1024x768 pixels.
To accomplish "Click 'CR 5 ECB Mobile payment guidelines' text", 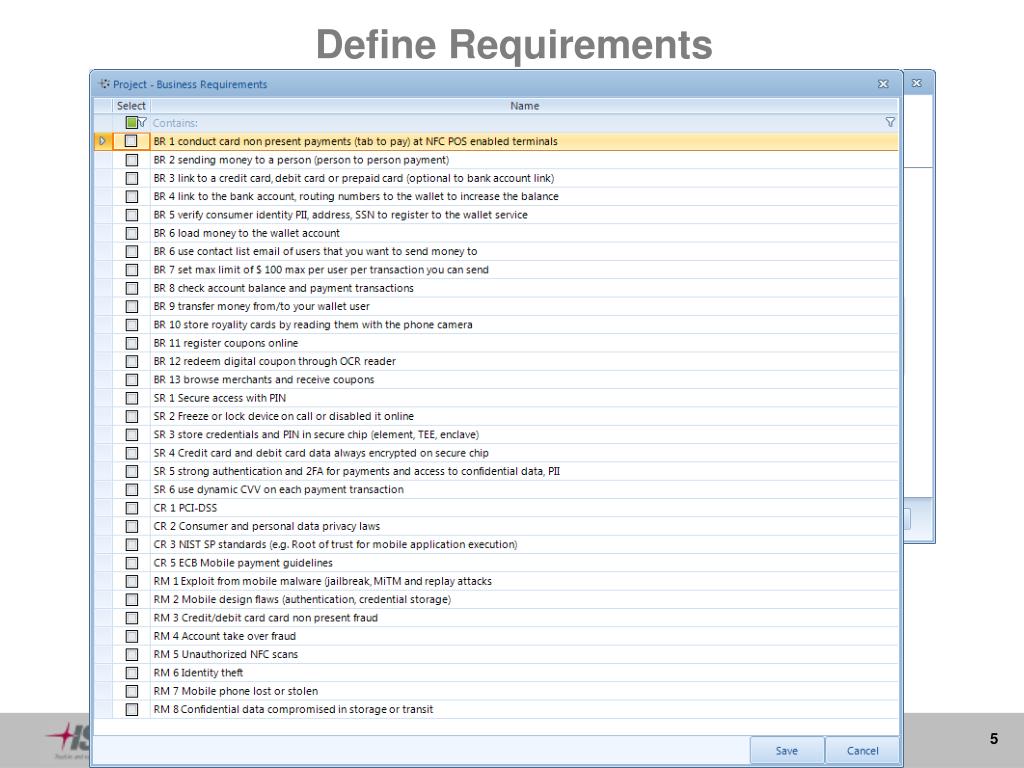I will 243,563.
